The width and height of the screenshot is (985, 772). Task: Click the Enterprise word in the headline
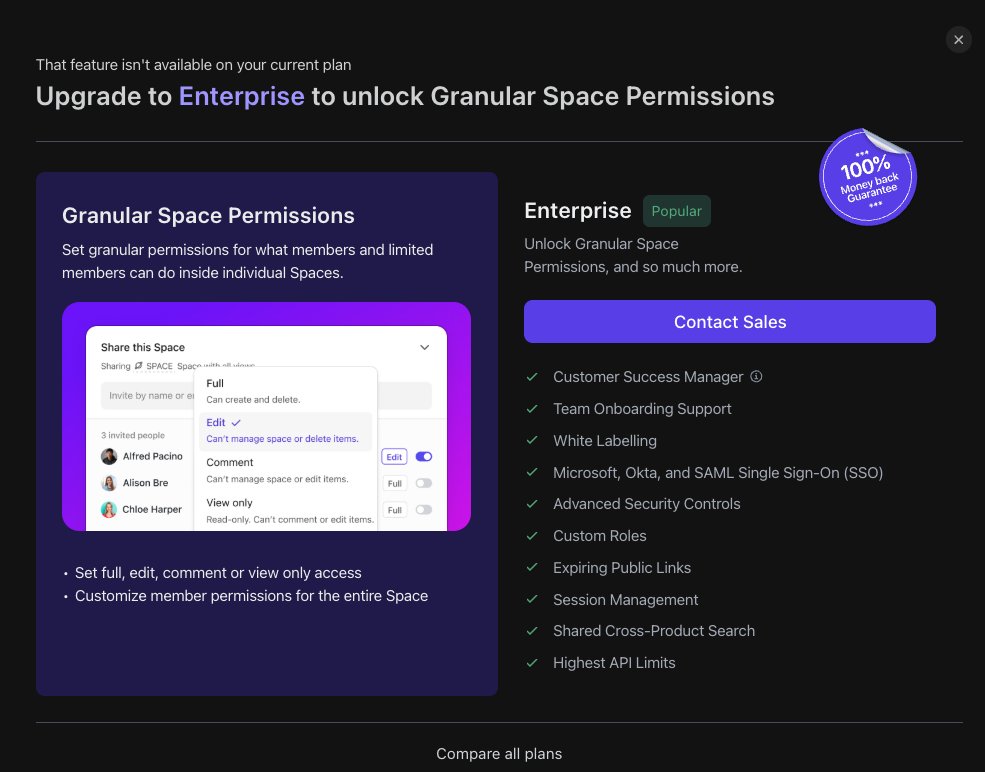(x=241, y=96)
